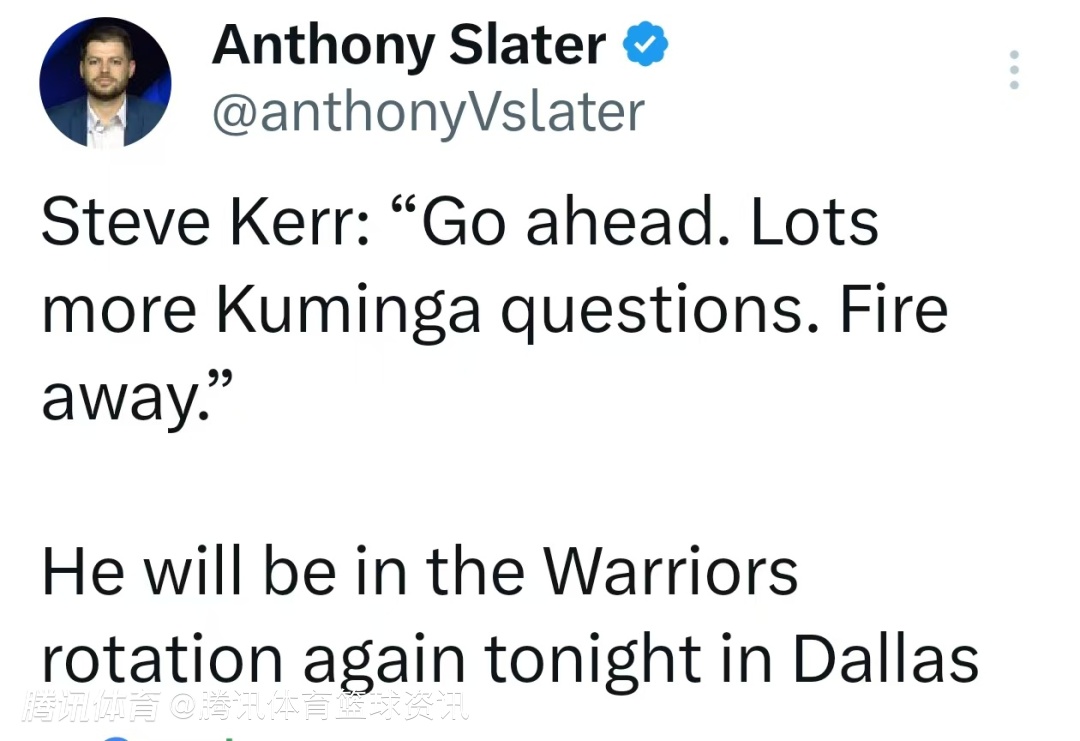1080x741 pixels.
Task: Open Anthony Slater's profile avatar
Action: click(105, 83)
